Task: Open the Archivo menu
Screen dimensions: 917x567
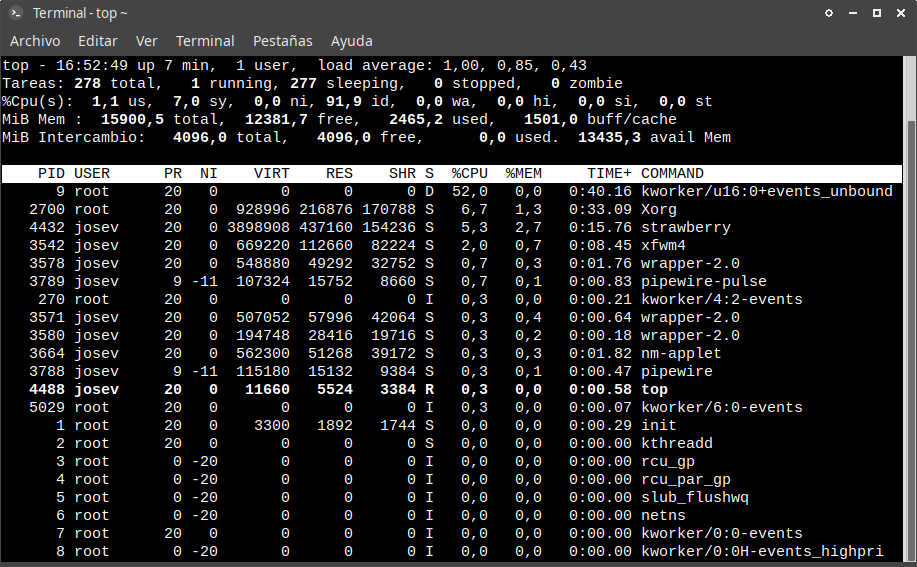Action: tap(35, 41)
